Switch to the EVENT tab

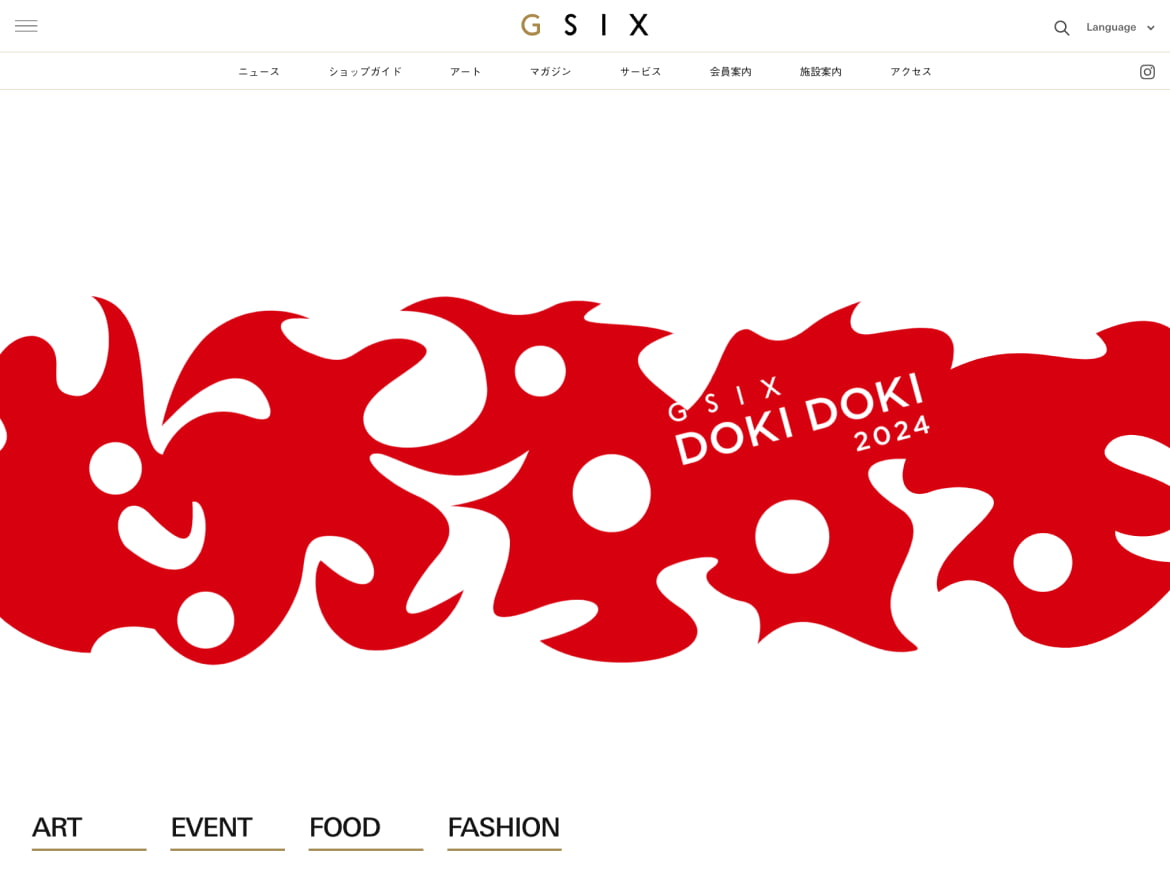tap(228, 830)
